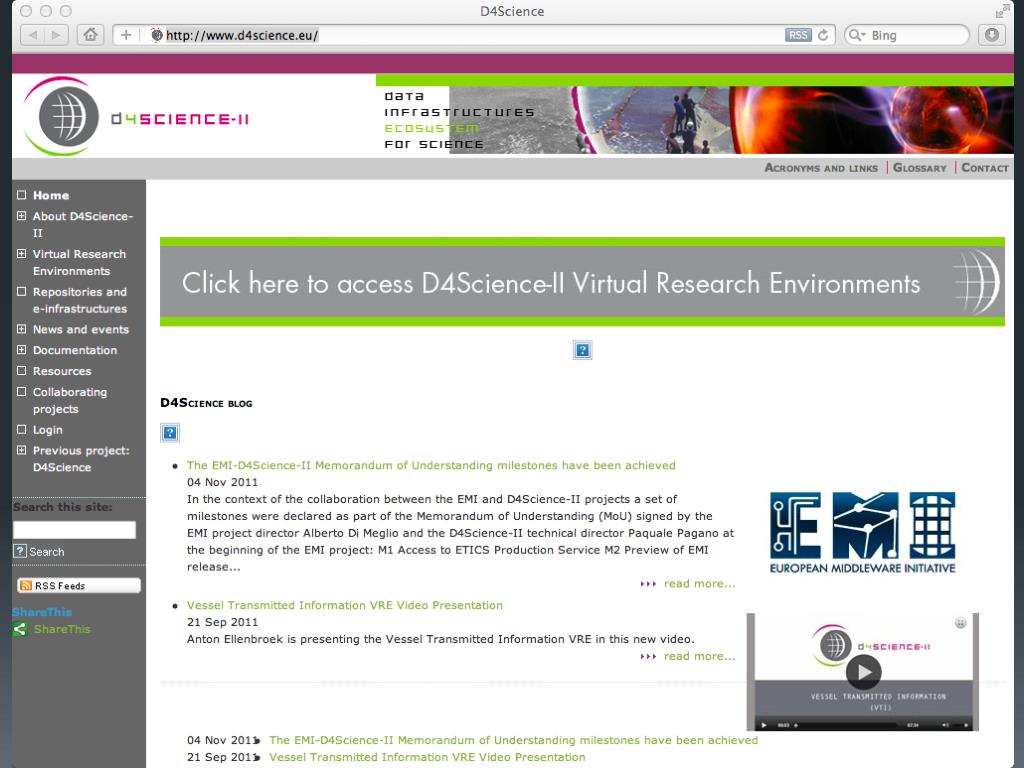Open the Home menu link
The height and width of the screenshot is (768, 1024).
(x=51, y=195)
